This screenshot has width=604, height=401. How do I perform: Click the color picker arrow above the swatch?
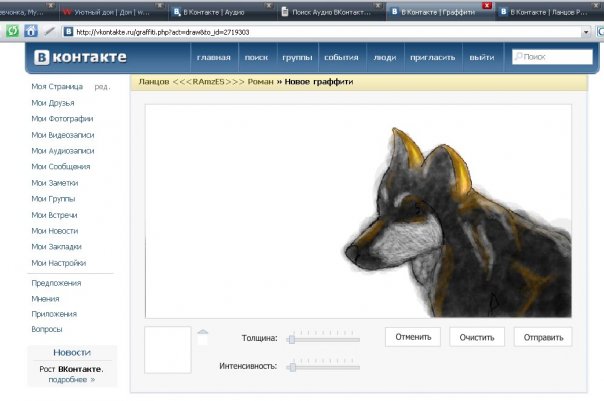[203, 333]
